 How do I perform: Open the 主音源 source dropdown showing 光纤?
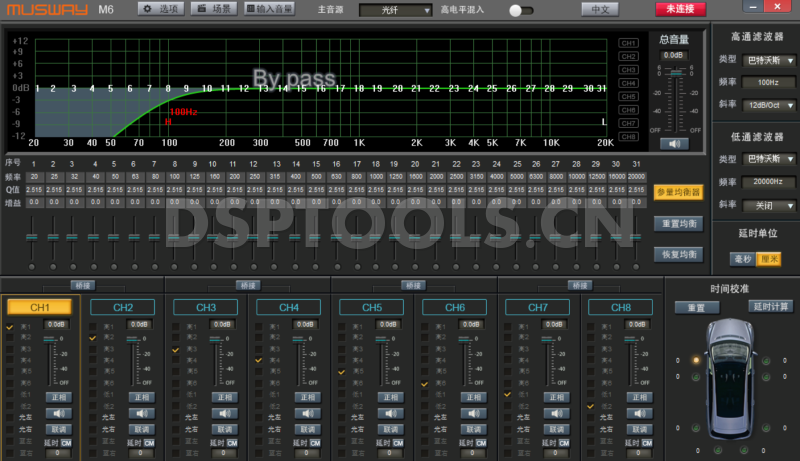(x=395, y=10)
